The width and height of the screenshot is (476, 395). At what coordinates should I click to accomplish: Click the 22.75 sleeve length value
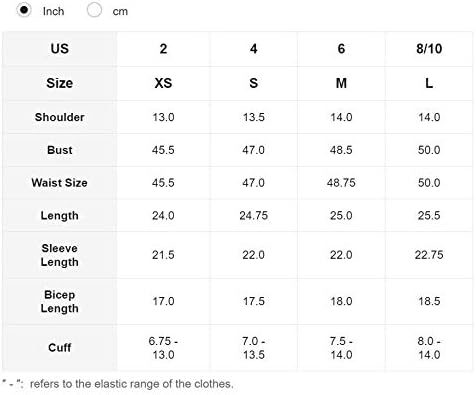(429, 255)
